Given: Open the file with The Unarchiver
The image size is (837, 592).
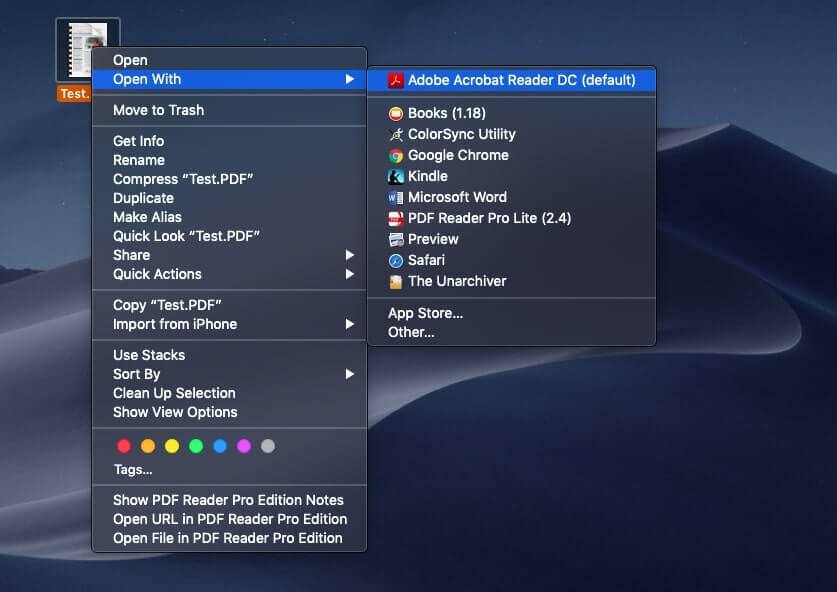Looking at the screenshot, I should coord(511,281).
